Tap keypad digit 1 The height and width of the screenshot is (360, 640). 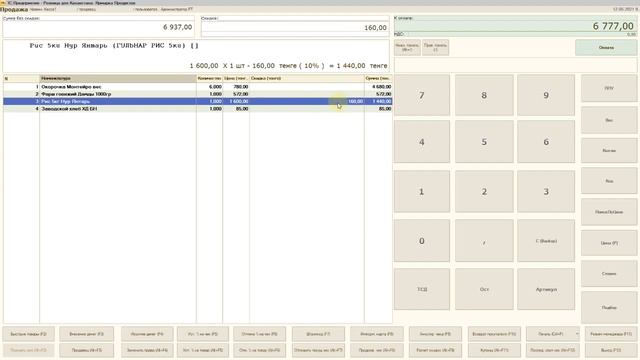click(422, 191)
